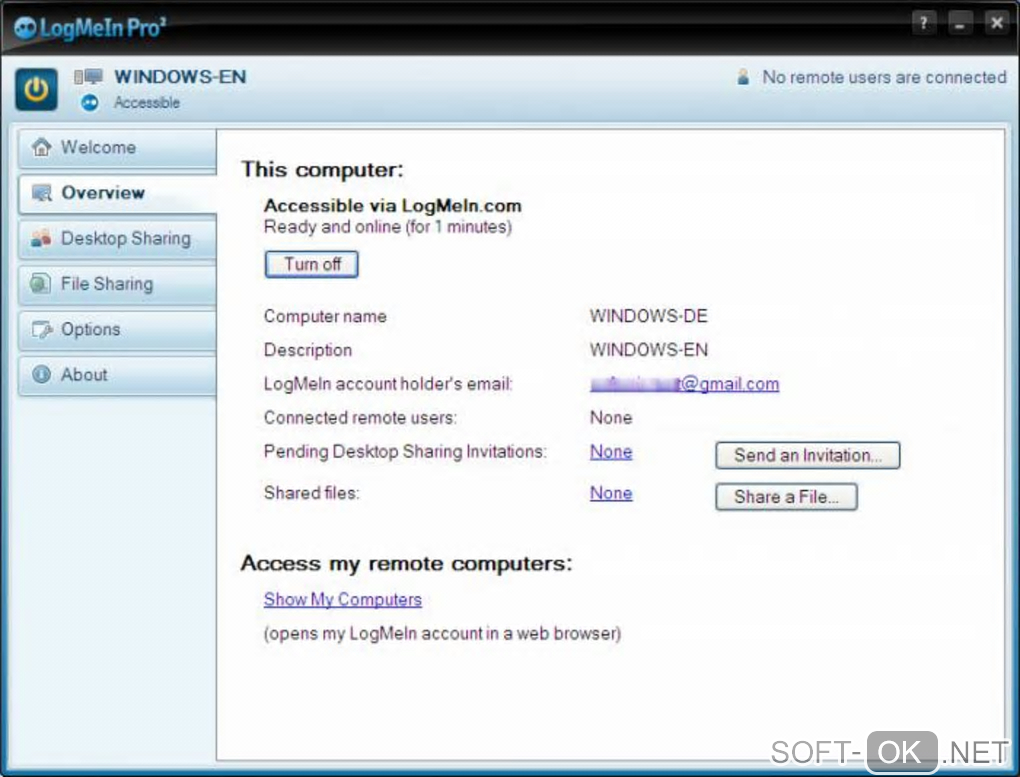Viewport: 1020px width, 777px height.
Task: Click the File Sharing globe icon
Action: (40, 284)
